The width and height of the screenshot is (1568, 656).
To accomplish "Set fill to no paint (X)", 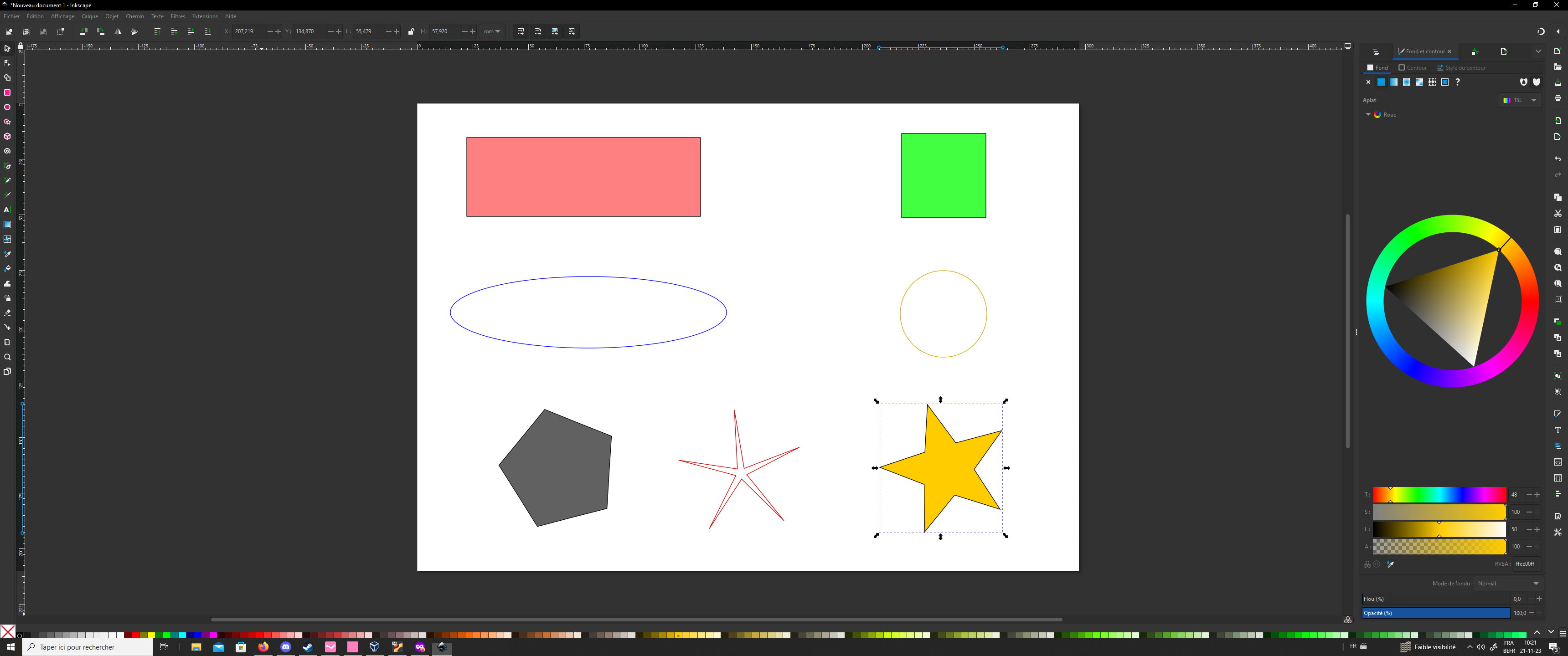I will [1368, 82].
